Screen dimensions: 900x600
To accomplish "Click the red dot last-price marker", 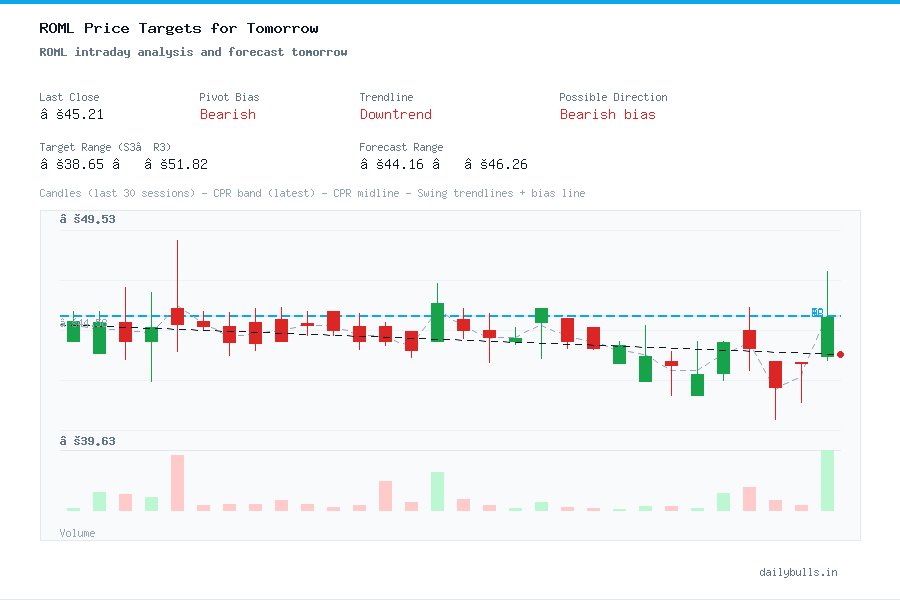I will coord(840,354).
